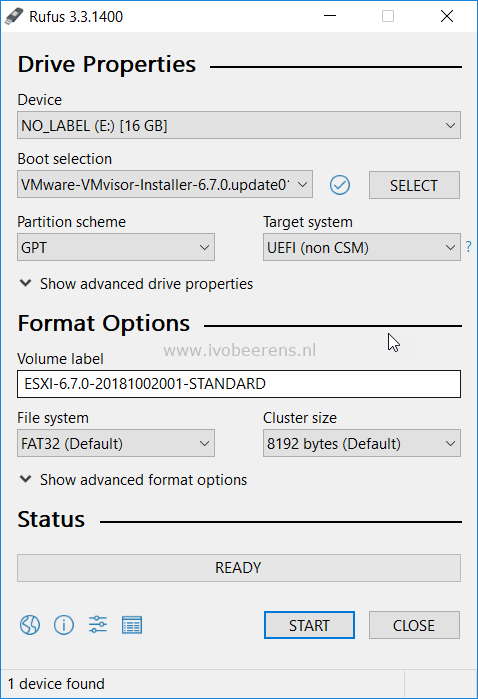
Task: Click the Rufus 3.3.1400 title text
Action: [x=76, y=16]
